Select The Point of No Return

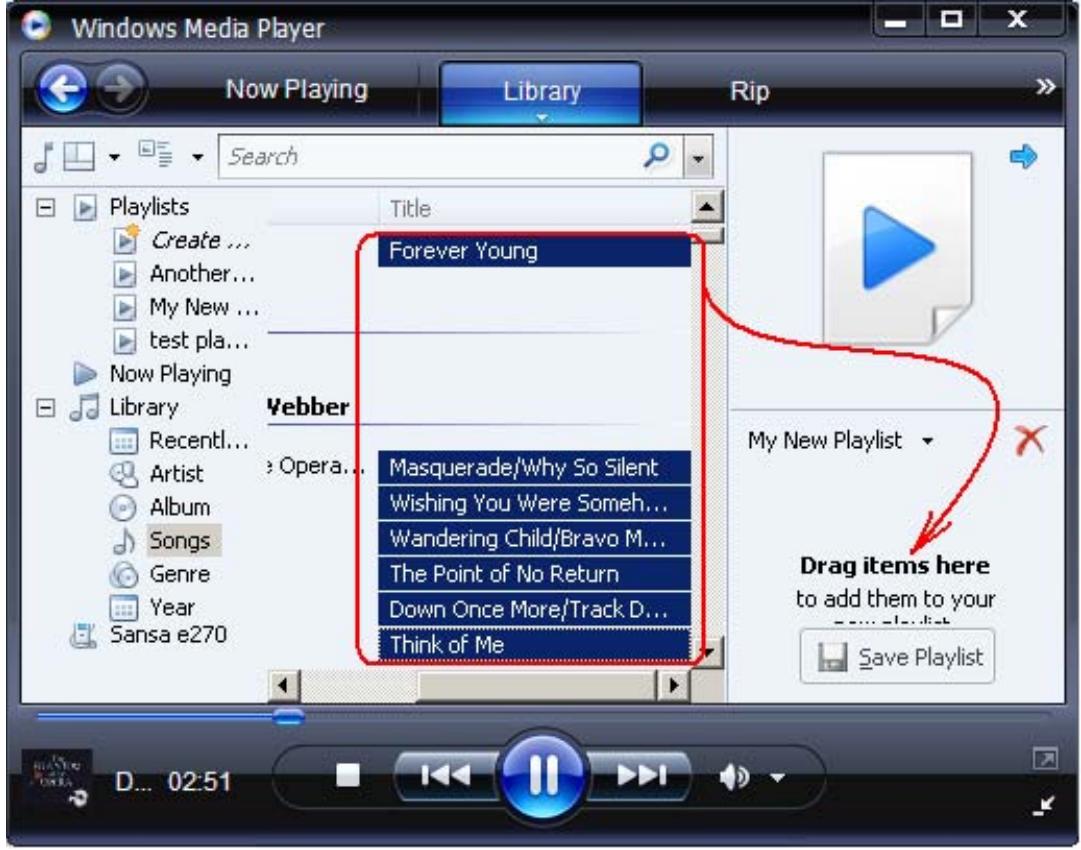point(534,574)
